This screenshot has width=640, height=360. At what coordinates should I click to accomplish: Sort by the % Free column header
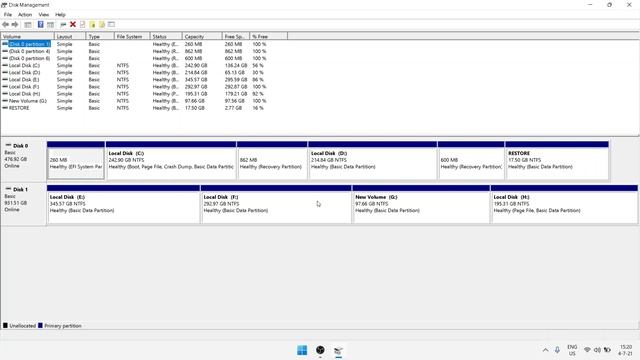click(x=269, y=37)
